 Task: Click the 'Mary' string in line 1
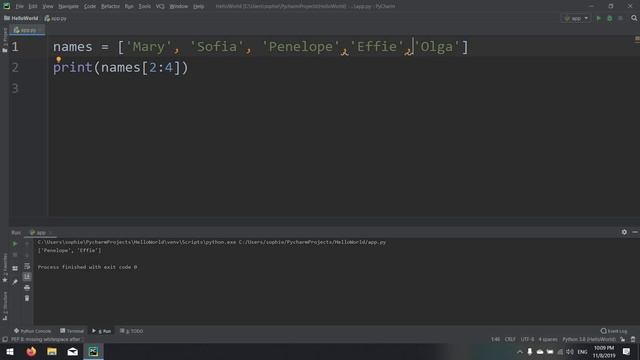pos(149,47)
